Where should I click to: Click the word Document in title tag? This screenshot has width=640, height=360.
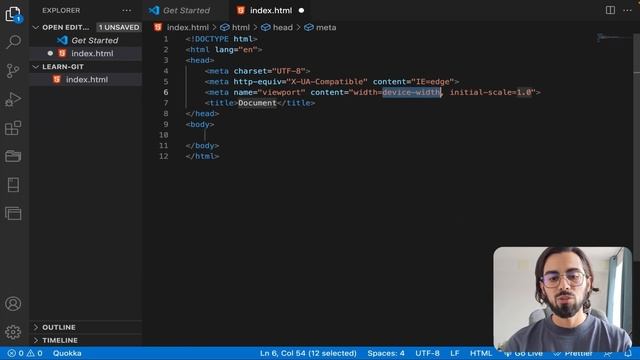click(257, 103)
